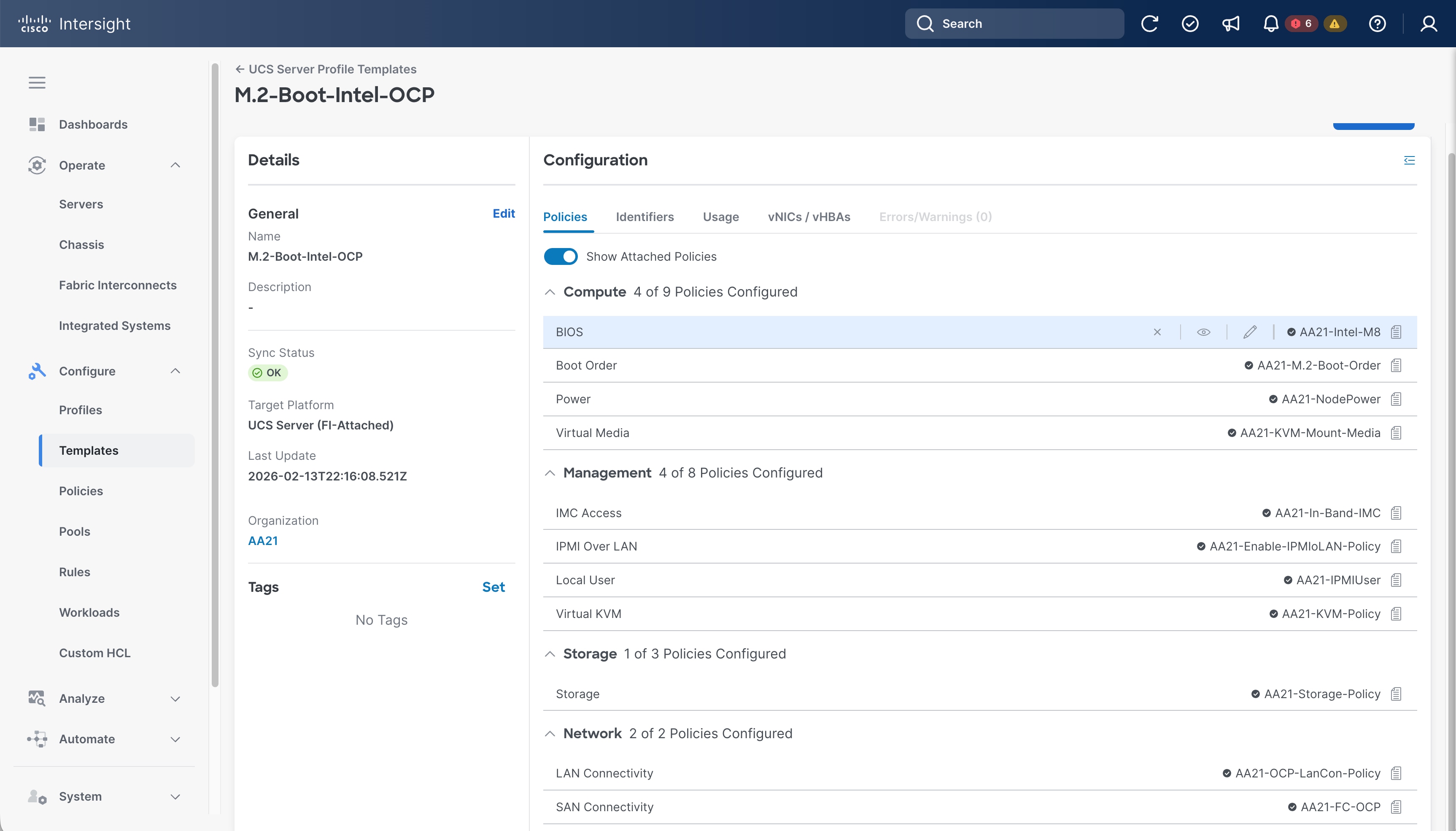Open the user account profile icon
The height and width of the screenshot is (831, 1456).
1429,23
